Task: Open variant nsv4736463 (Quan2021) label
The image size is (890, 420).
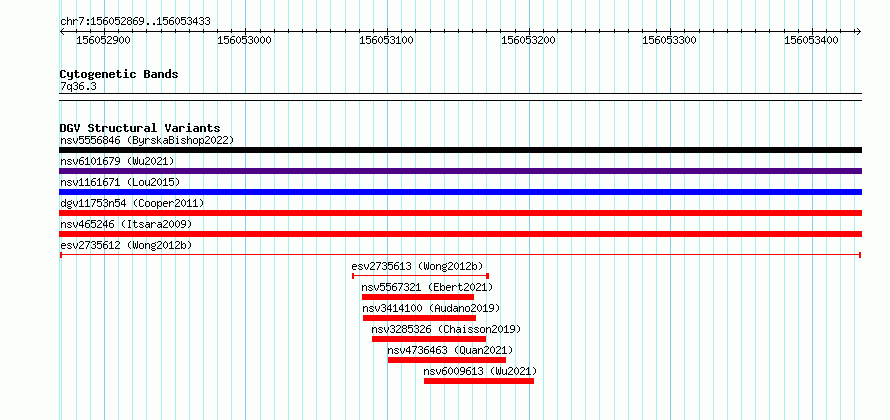Action: click(450, 350)
